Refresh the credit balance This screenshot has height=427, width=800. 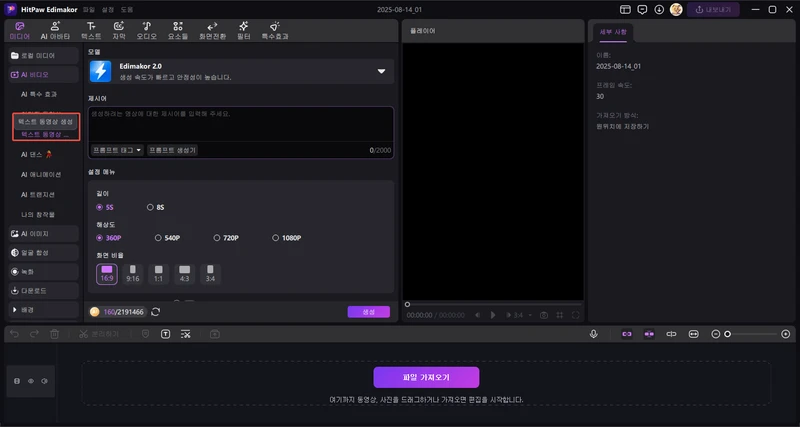(x=156, y=312)
